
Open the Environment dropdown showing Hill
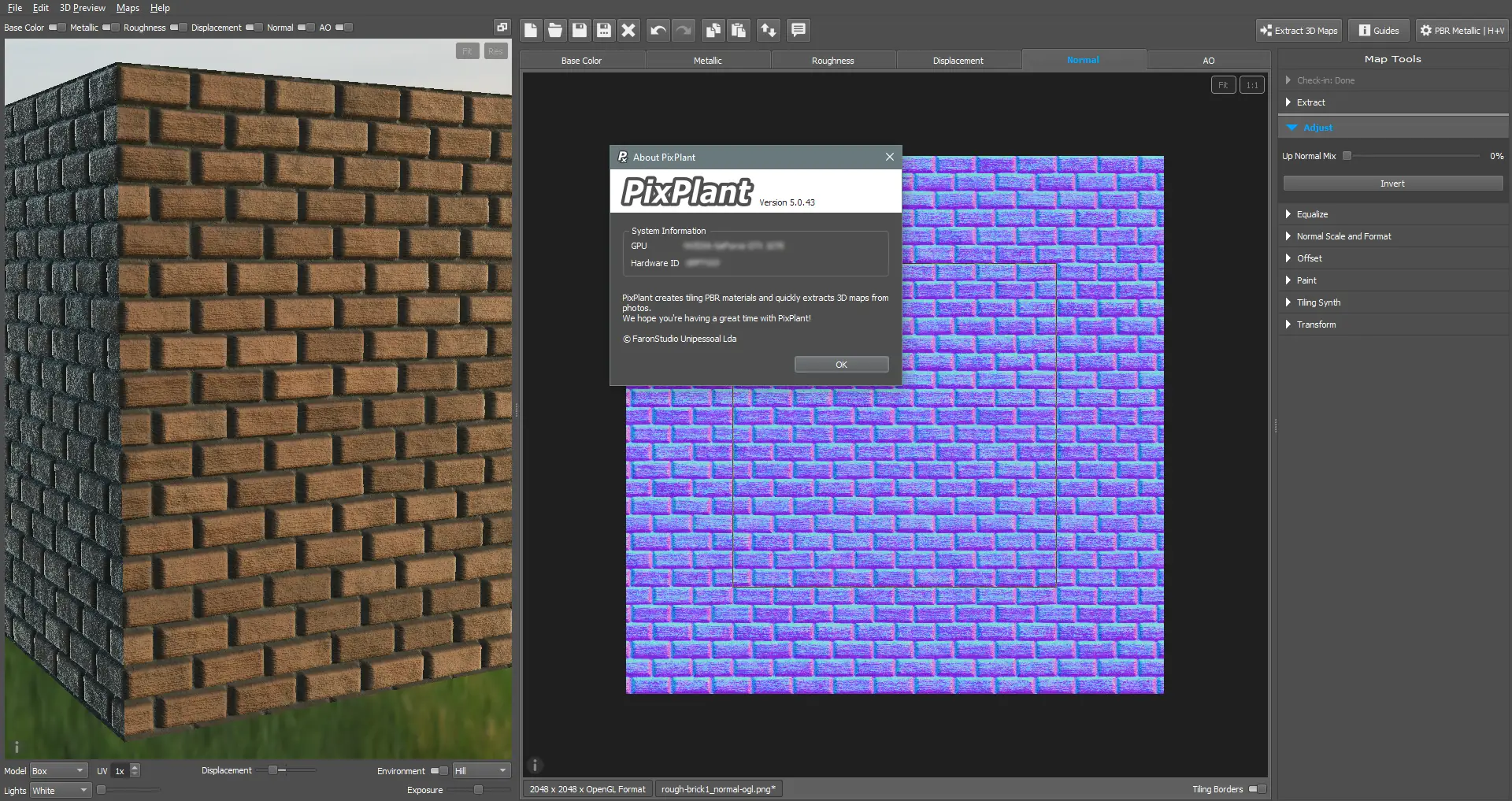pos(481,771)
